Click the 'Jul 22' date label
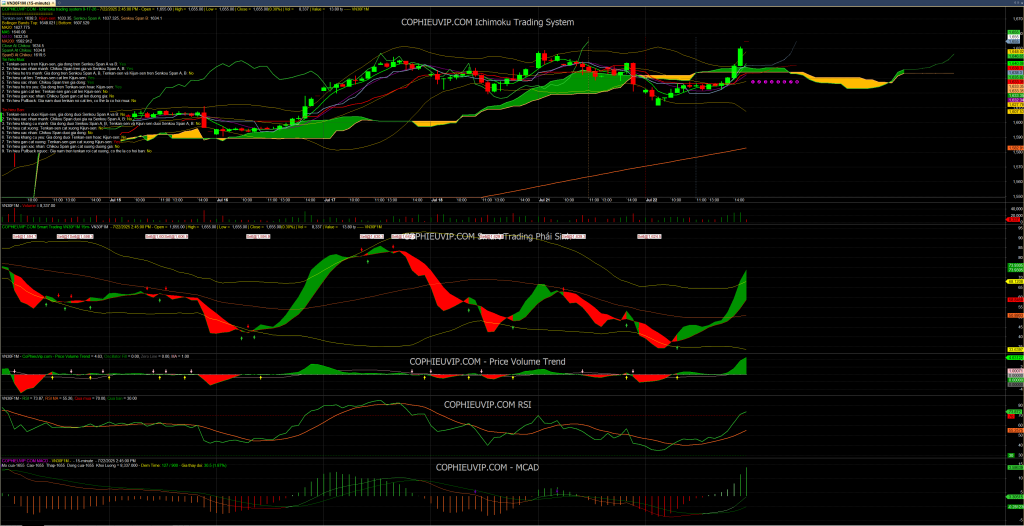The image size is (1024, 526). [x=651, y=199]
